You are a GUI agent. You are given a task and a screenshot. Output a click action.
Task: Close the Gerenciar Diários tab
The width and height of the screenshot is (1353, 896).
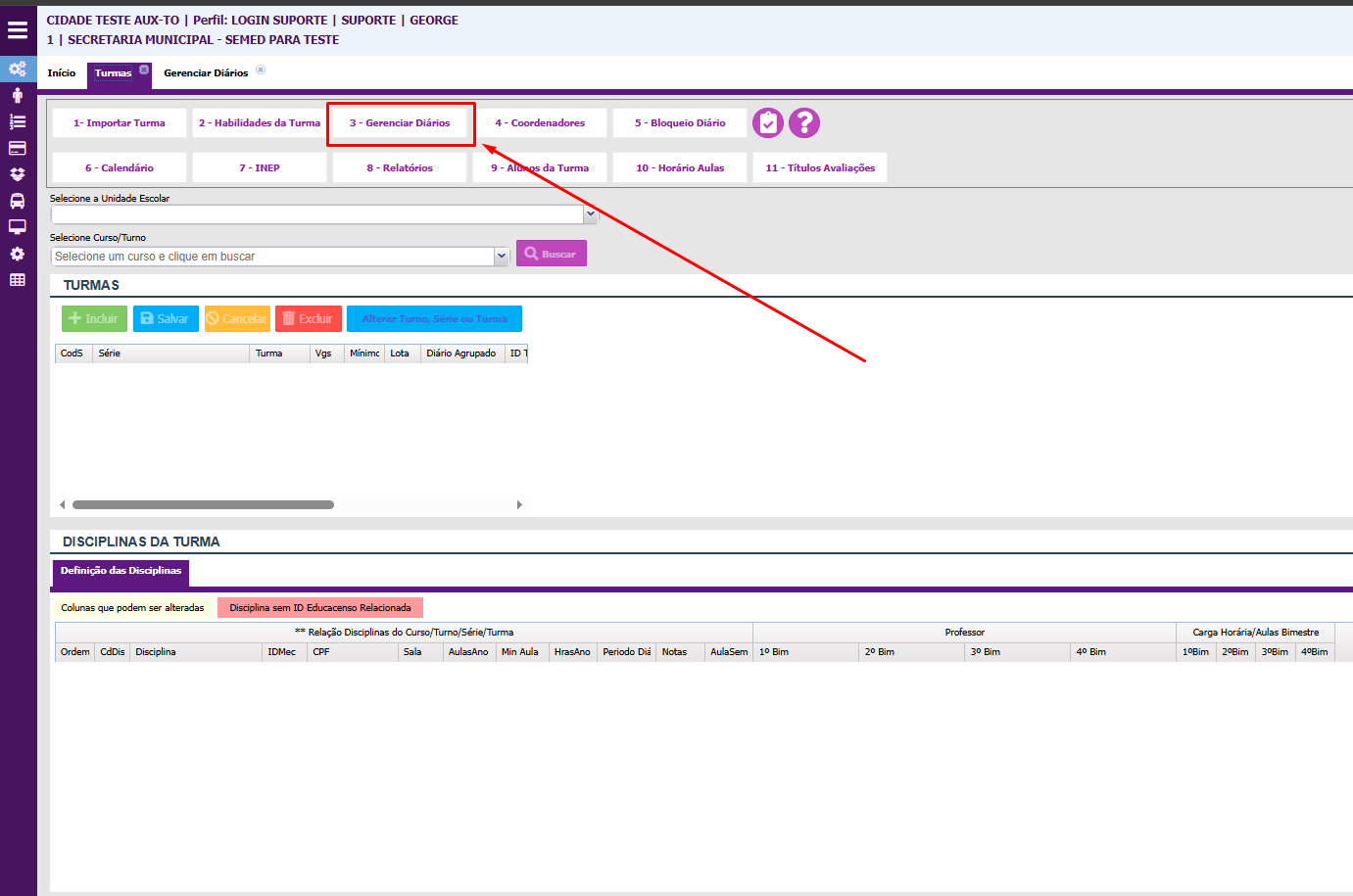261,70
